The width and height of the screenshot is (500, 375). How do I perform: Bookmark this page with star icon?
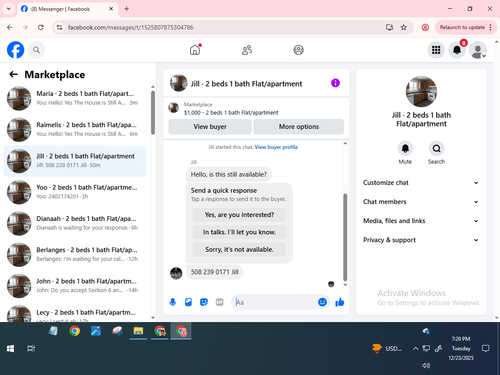click(404, 27)
